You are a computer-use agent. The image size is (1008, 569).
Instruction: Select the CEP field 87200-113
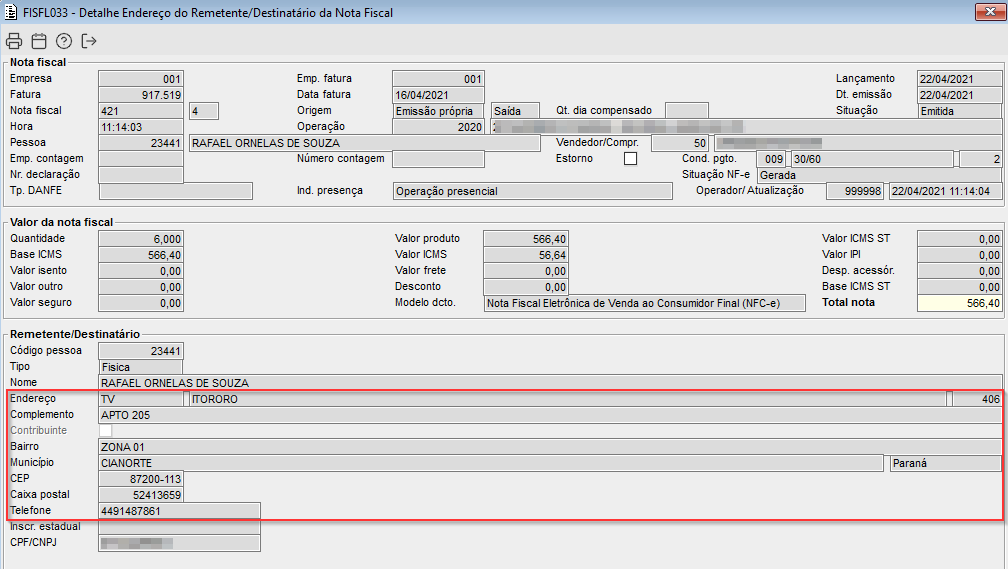point(141,479)
